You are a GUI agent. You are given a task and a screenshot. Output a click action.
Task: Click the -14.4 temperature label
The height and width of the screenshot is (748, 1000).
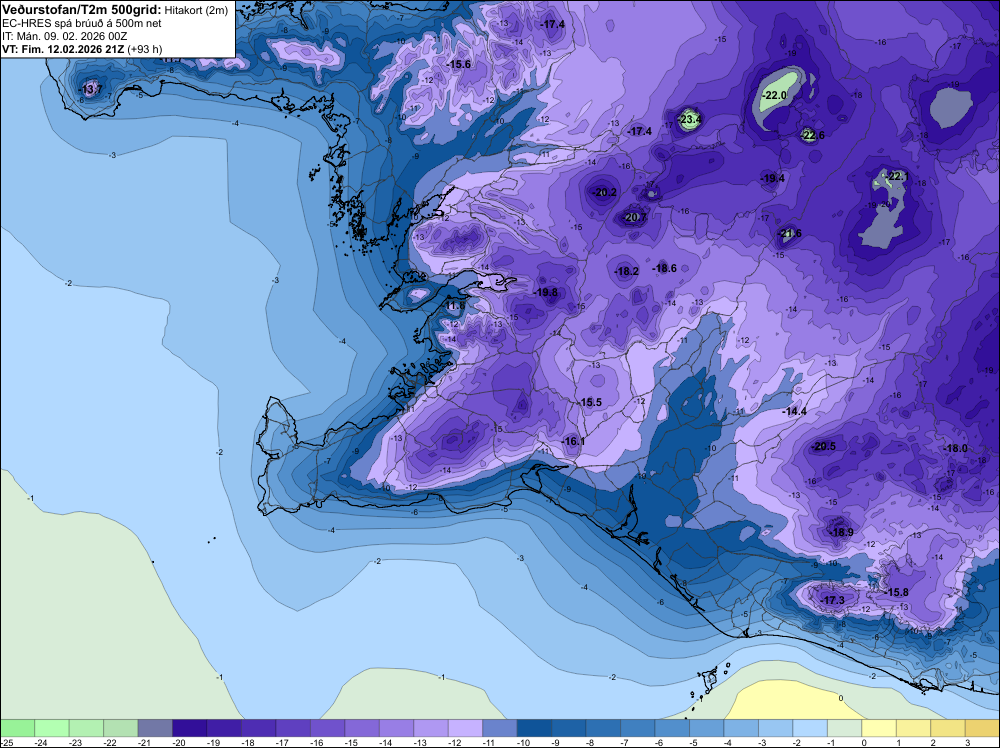[x=795, y=412]
